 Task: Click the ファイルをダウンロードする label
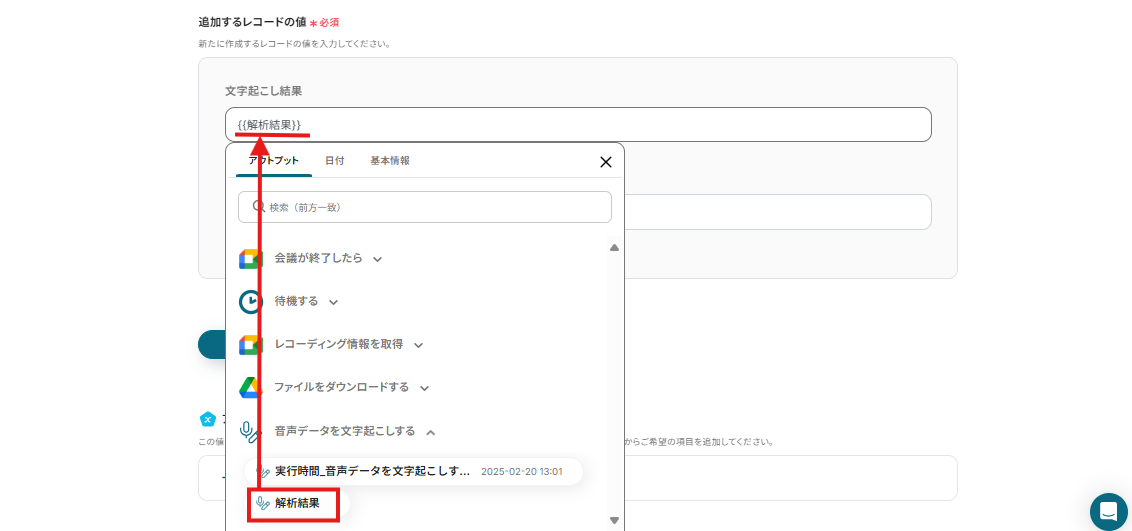[x=341, y=387]
